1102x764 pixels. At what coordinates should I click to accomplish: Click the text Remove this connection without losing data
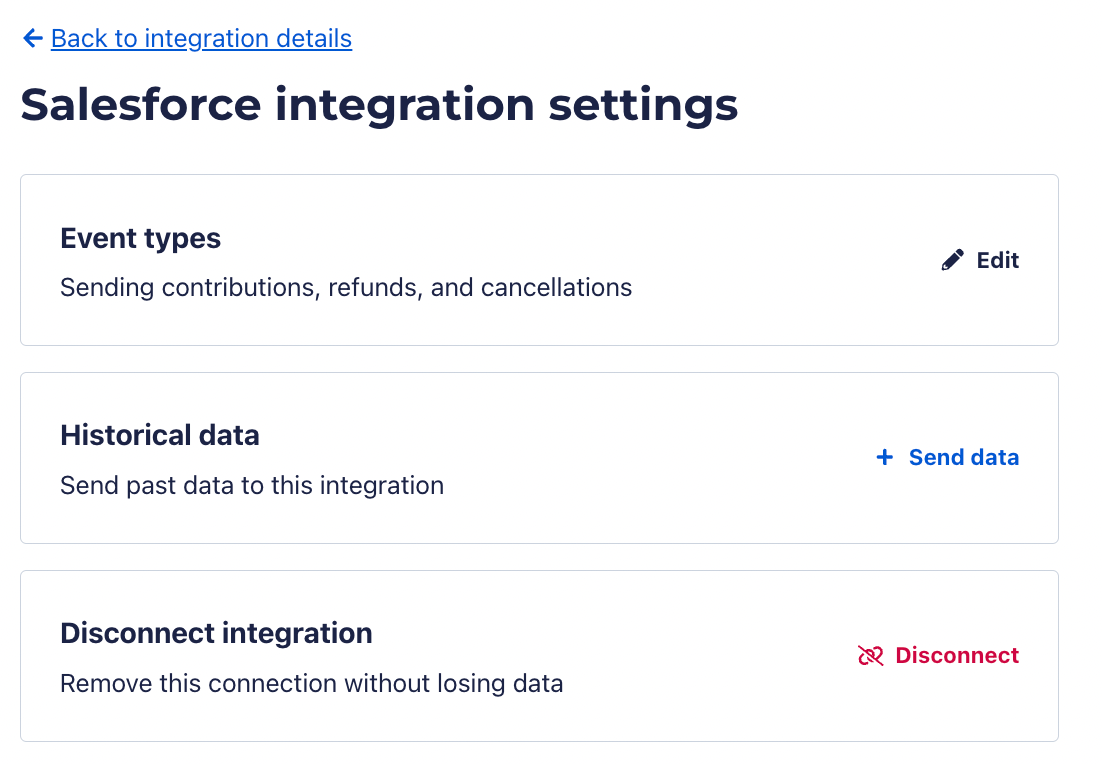(311, 684)
